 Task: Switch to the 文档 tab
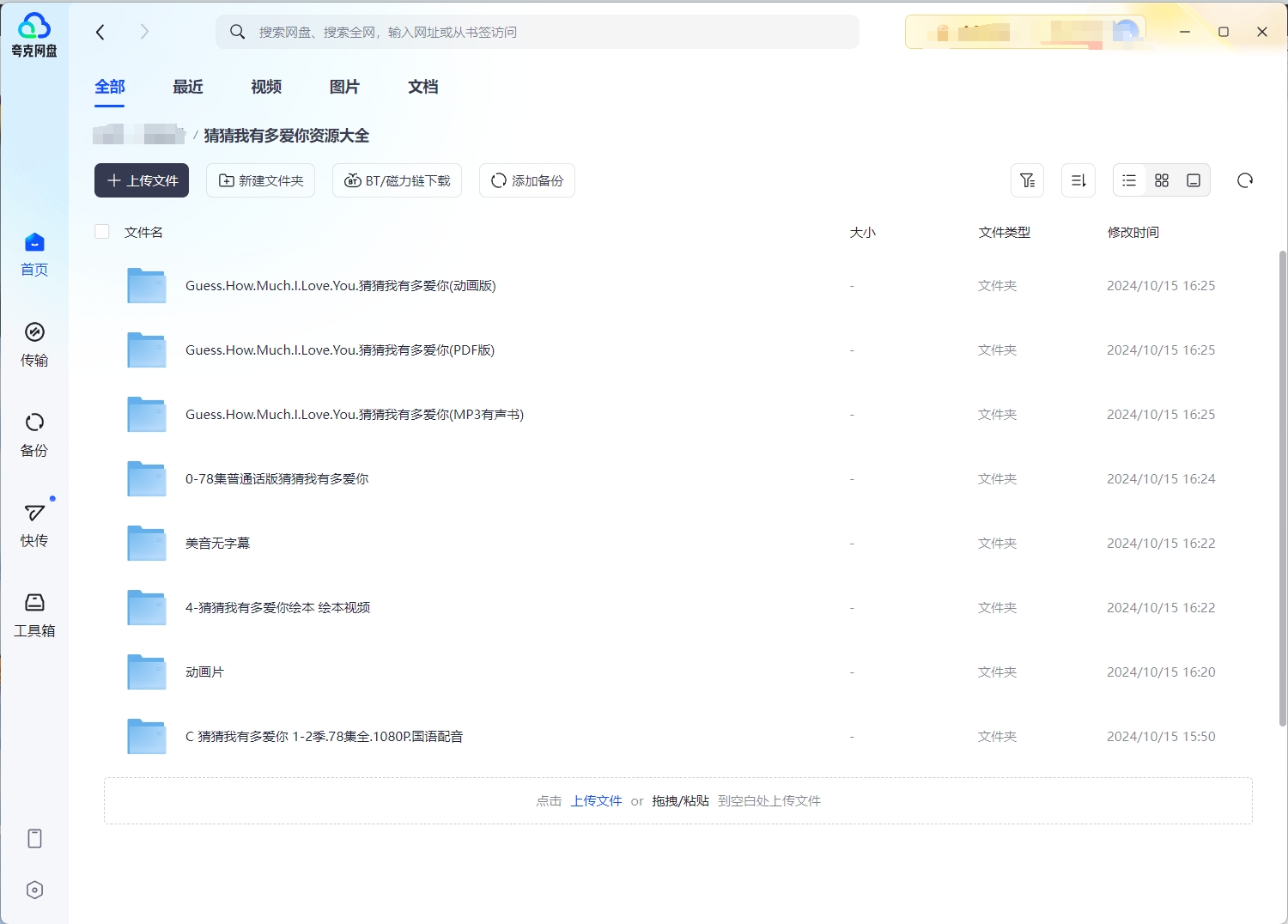point(422,87)
